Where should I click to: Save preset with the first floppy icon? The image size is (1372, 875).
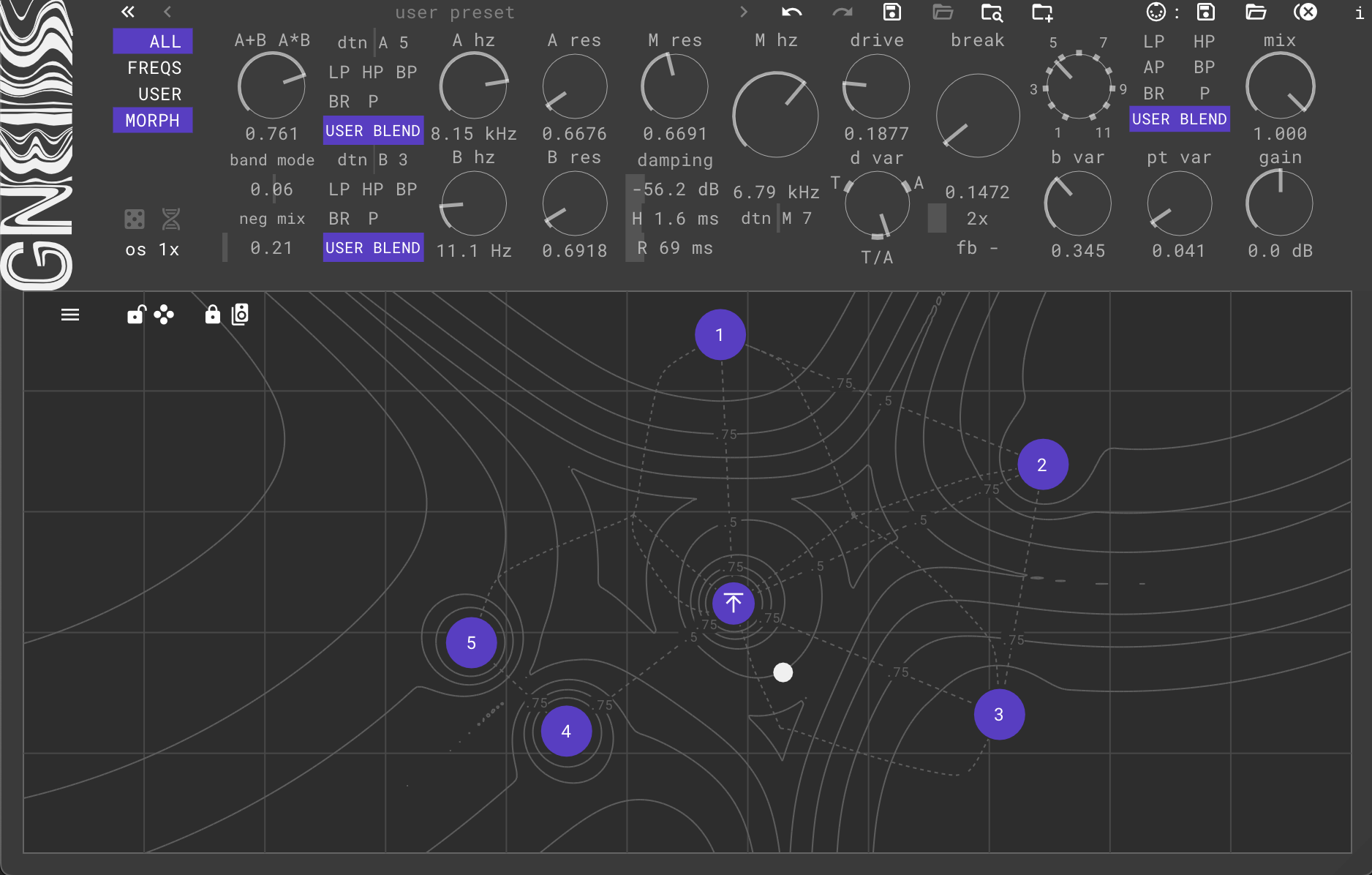(x=892, y=12)
